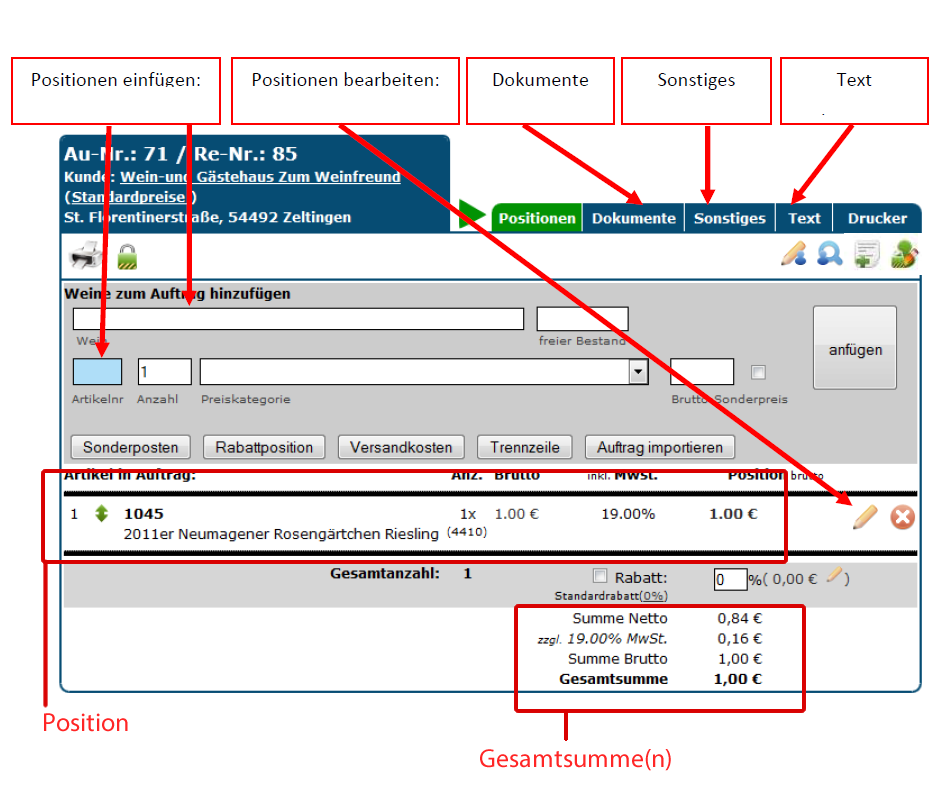Click the Rabatt percentage input field
Screen dimensions: 935x787
point(730,579)
